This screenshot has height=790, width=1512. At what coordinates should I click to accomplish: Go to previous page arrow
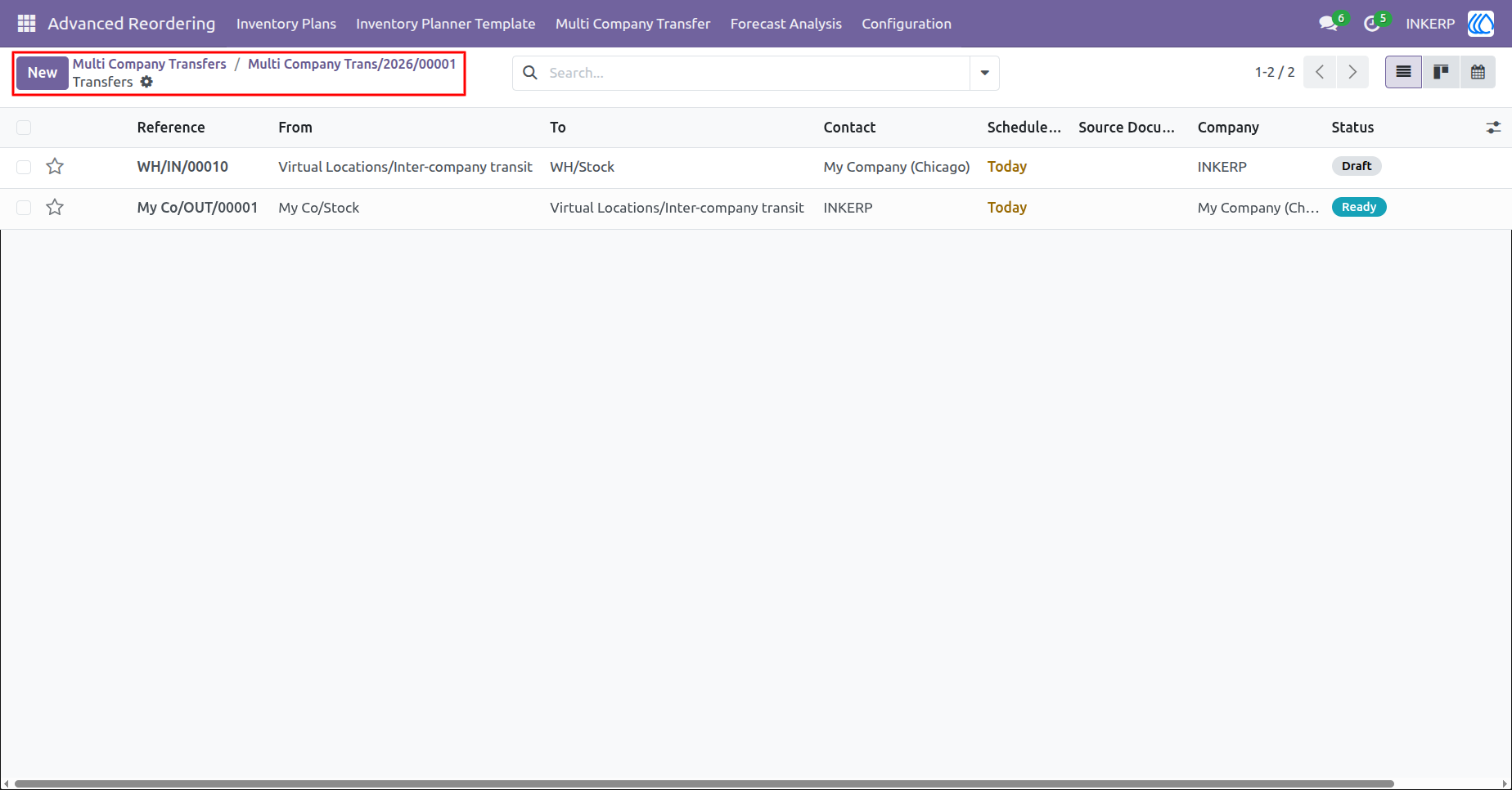(x=1320, y=72)
